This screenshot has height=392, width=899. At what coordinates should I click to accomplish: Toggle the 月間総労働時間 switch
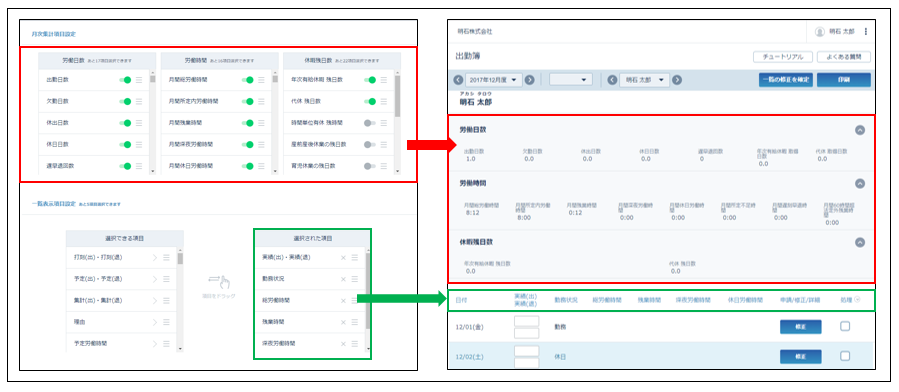248,80
